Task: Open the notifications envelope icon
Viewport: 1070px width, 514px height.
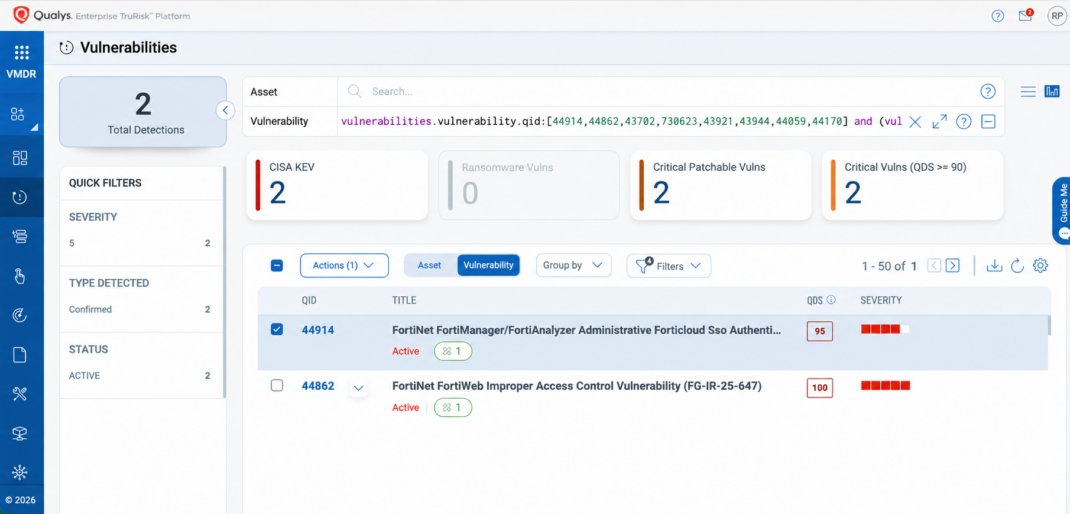Action: pos(1026,16)
